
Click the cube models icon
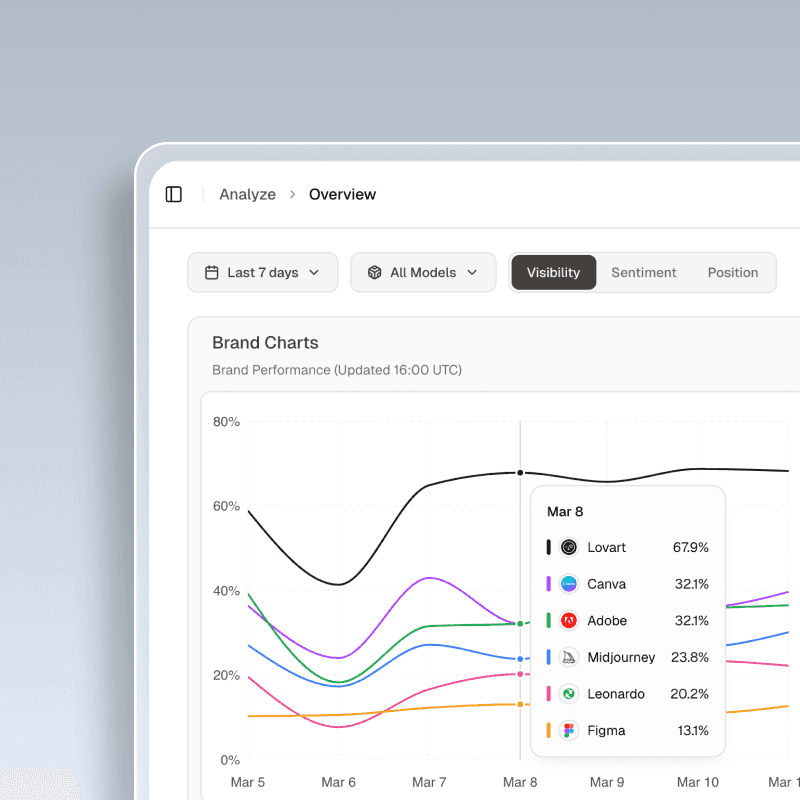374,272
